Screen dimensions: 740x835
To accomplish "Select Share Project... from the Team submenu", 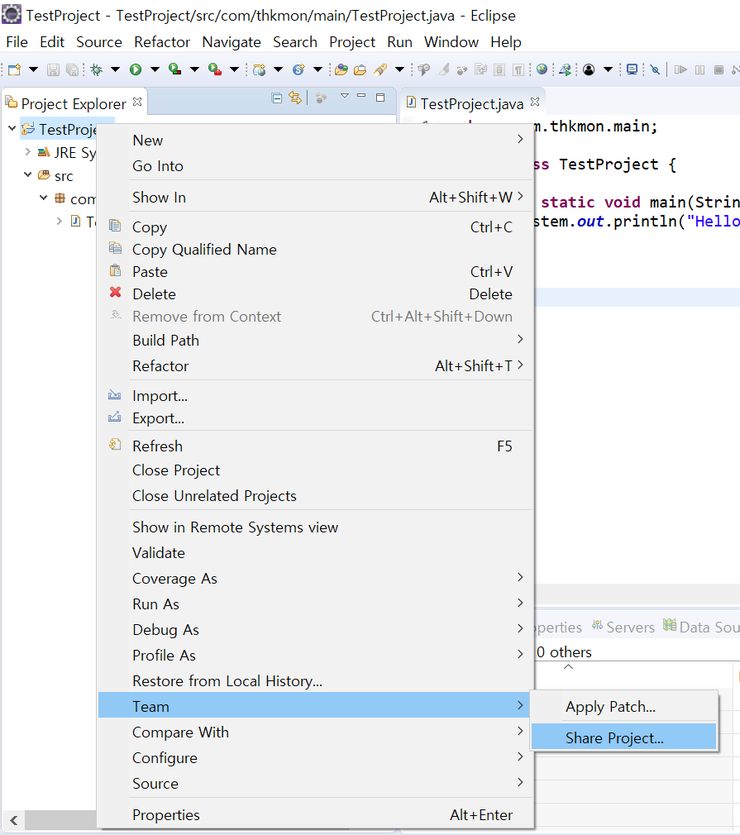I will click(614, 738).
